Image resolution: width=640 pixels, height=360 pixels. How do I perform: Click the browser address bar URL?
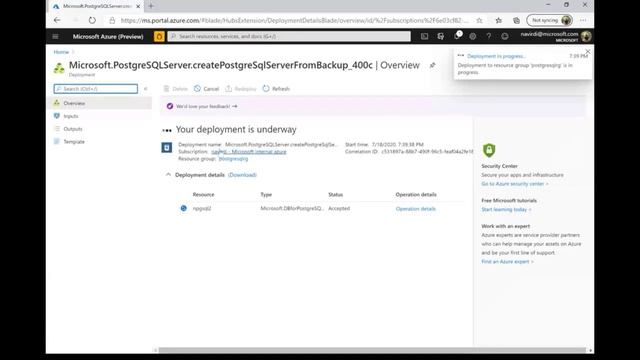click(294, 20)
